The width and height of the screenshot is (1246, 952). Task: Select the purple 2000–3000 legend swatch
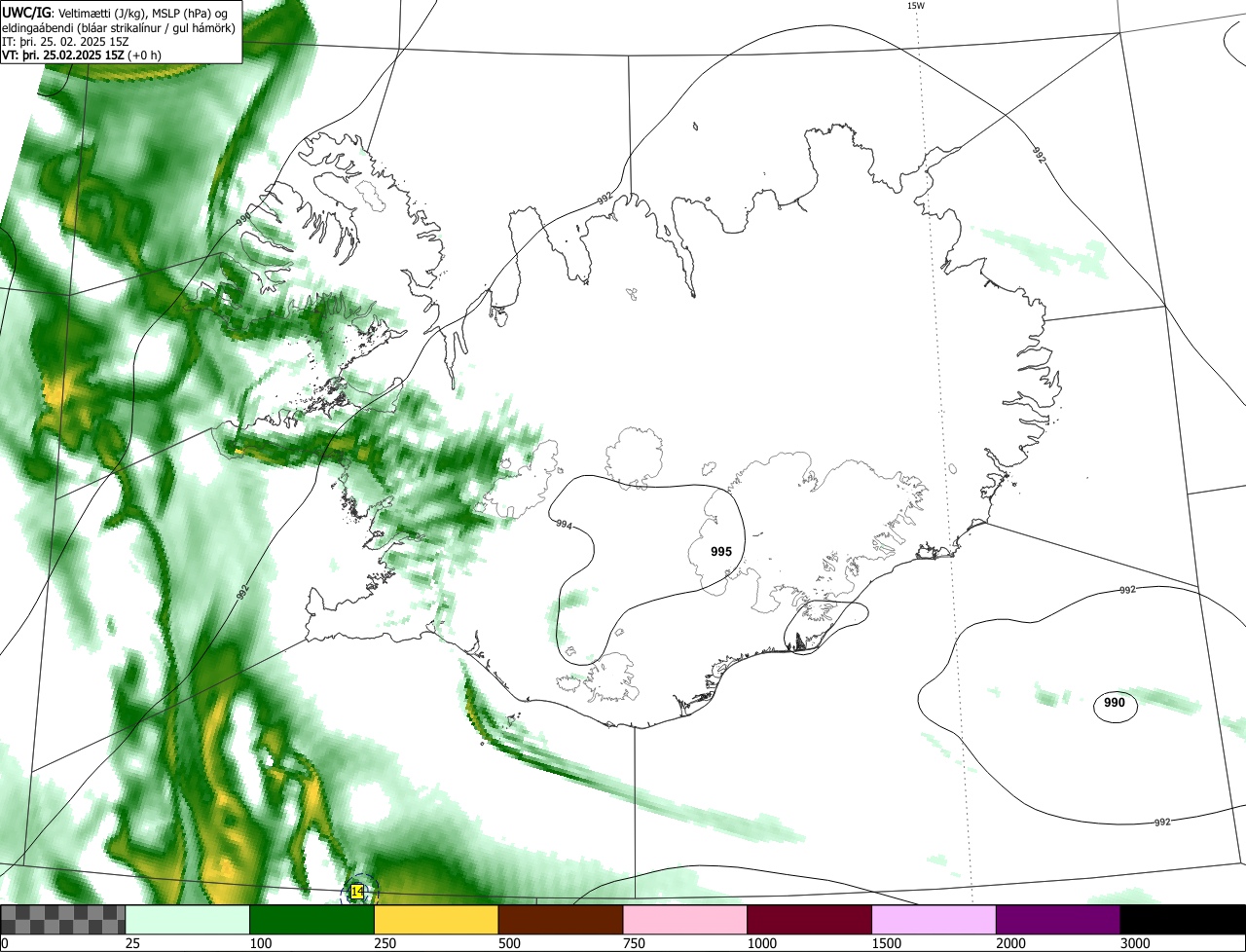tap(1058, 919)
